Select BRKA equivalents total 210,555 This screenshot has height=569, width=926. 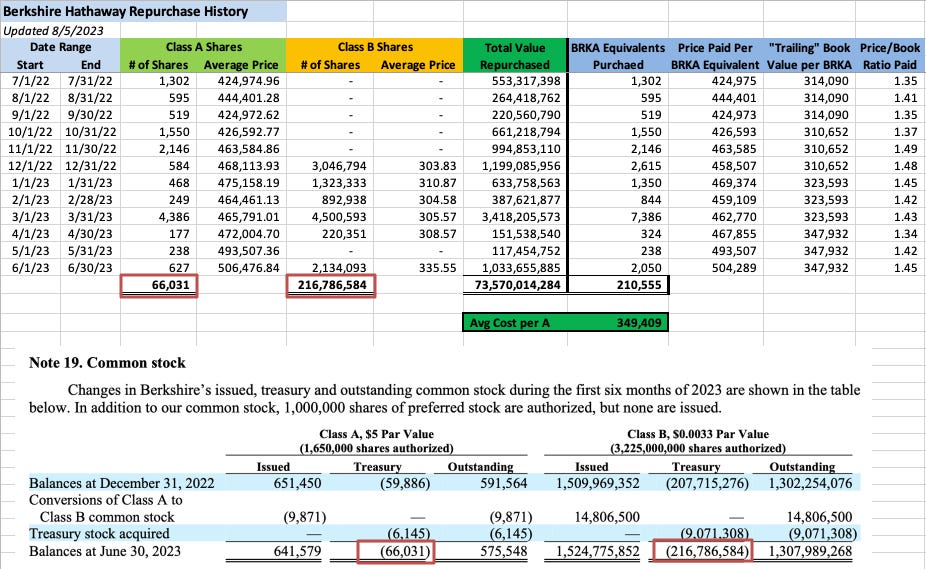tap(638, 285)
